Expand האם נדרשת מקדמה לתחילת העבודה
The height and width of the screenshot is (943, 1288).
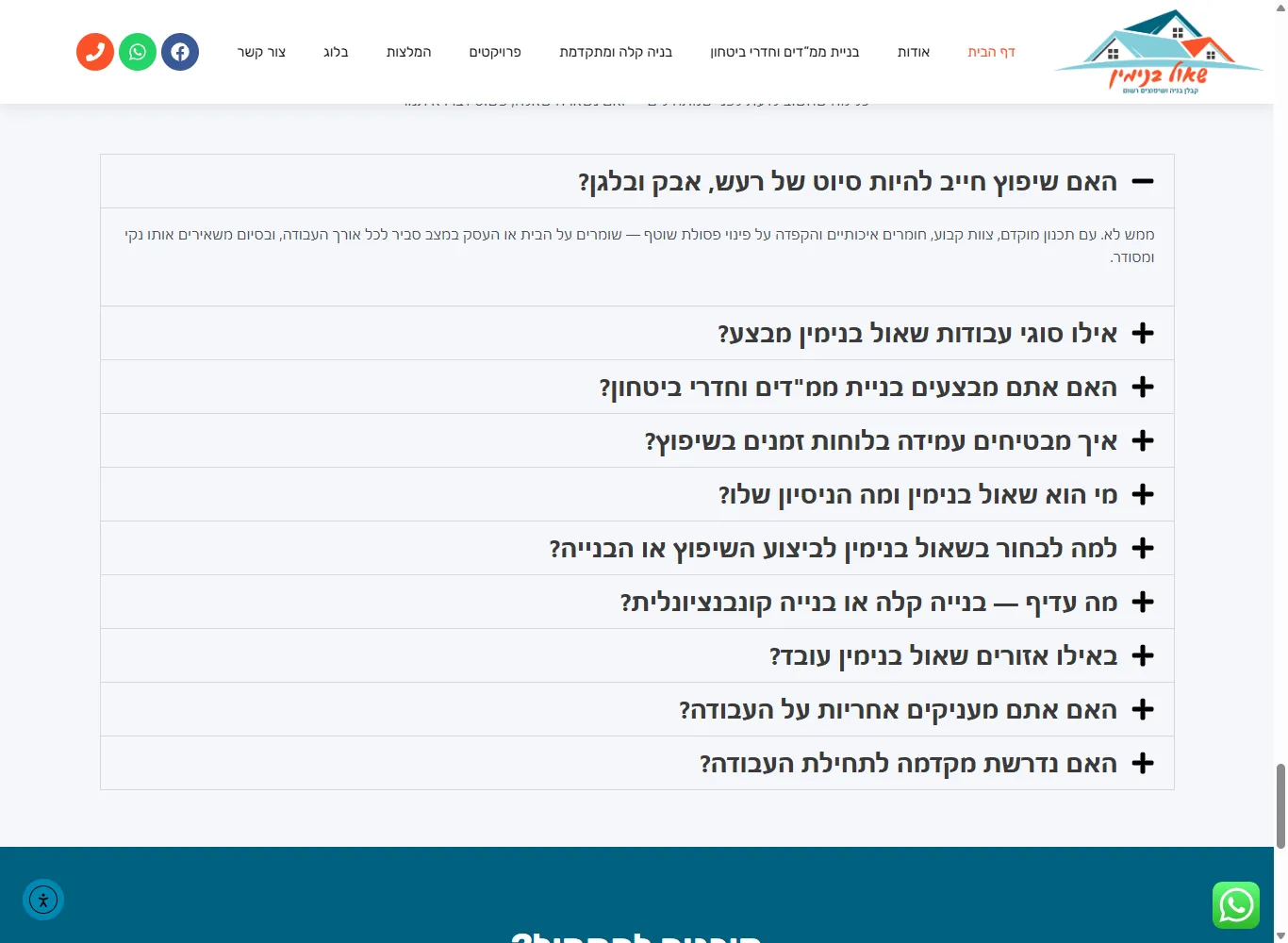[637, 763]
